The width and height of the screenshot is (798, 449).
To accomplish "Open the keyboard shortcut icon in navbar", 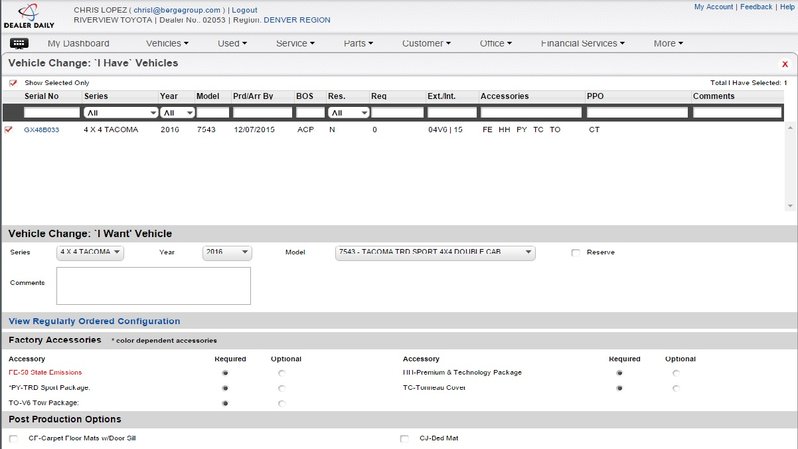I will [19, 43].
